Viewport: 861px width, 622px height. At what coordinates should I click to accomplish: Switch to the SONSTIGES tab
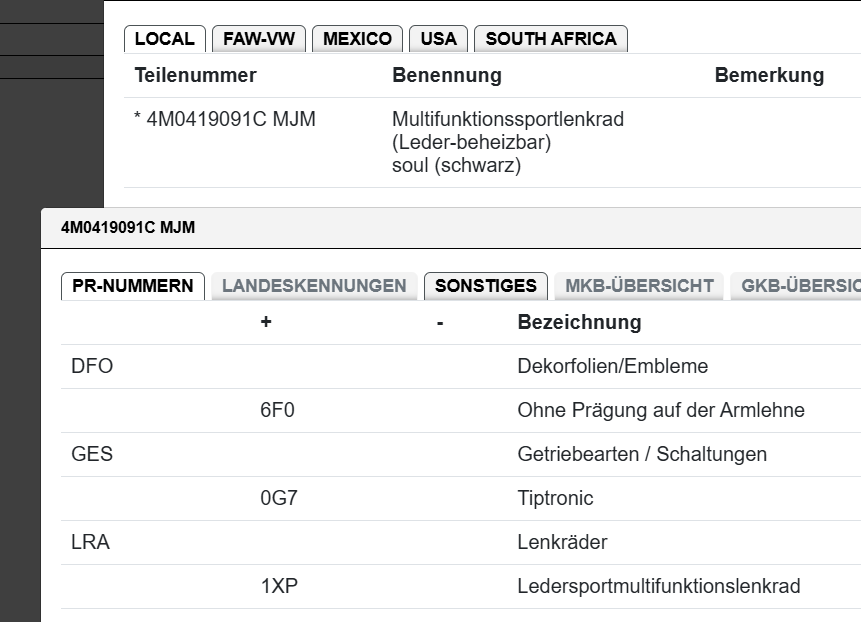pos(486,286)
